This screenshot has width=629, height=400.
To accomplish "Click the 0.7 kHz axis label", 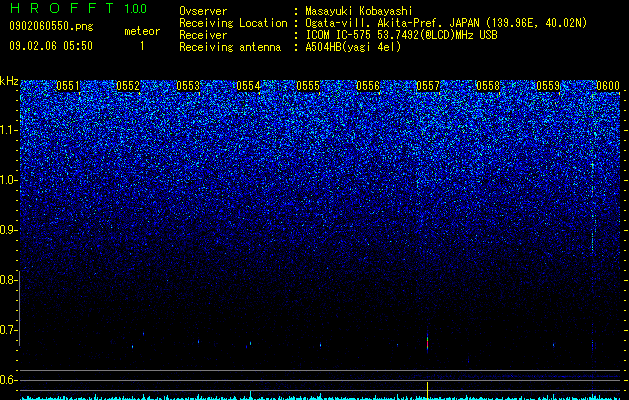I will click(8, 330).
